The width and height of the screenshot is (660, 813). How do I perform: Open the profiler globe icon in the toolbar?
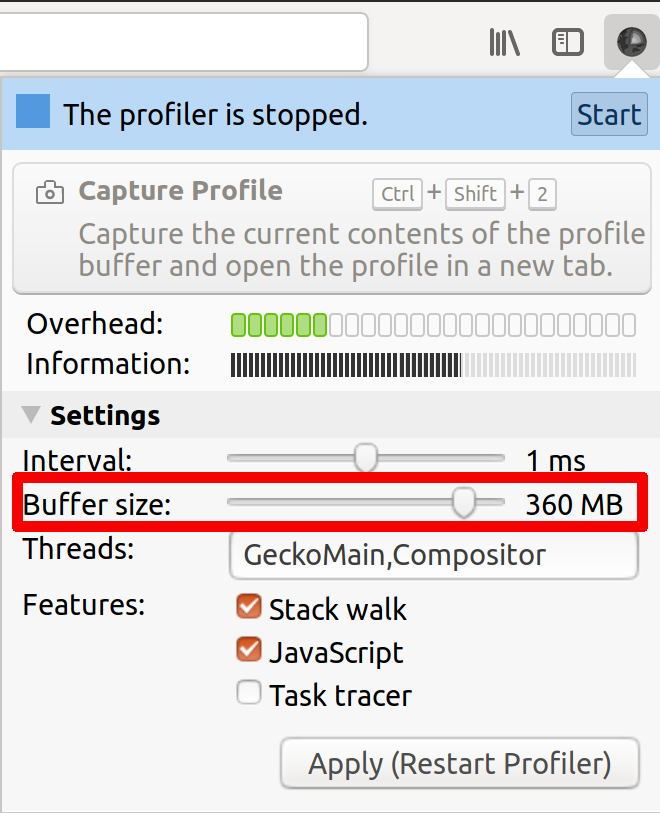pyautogui.click(x=630, y=42)
